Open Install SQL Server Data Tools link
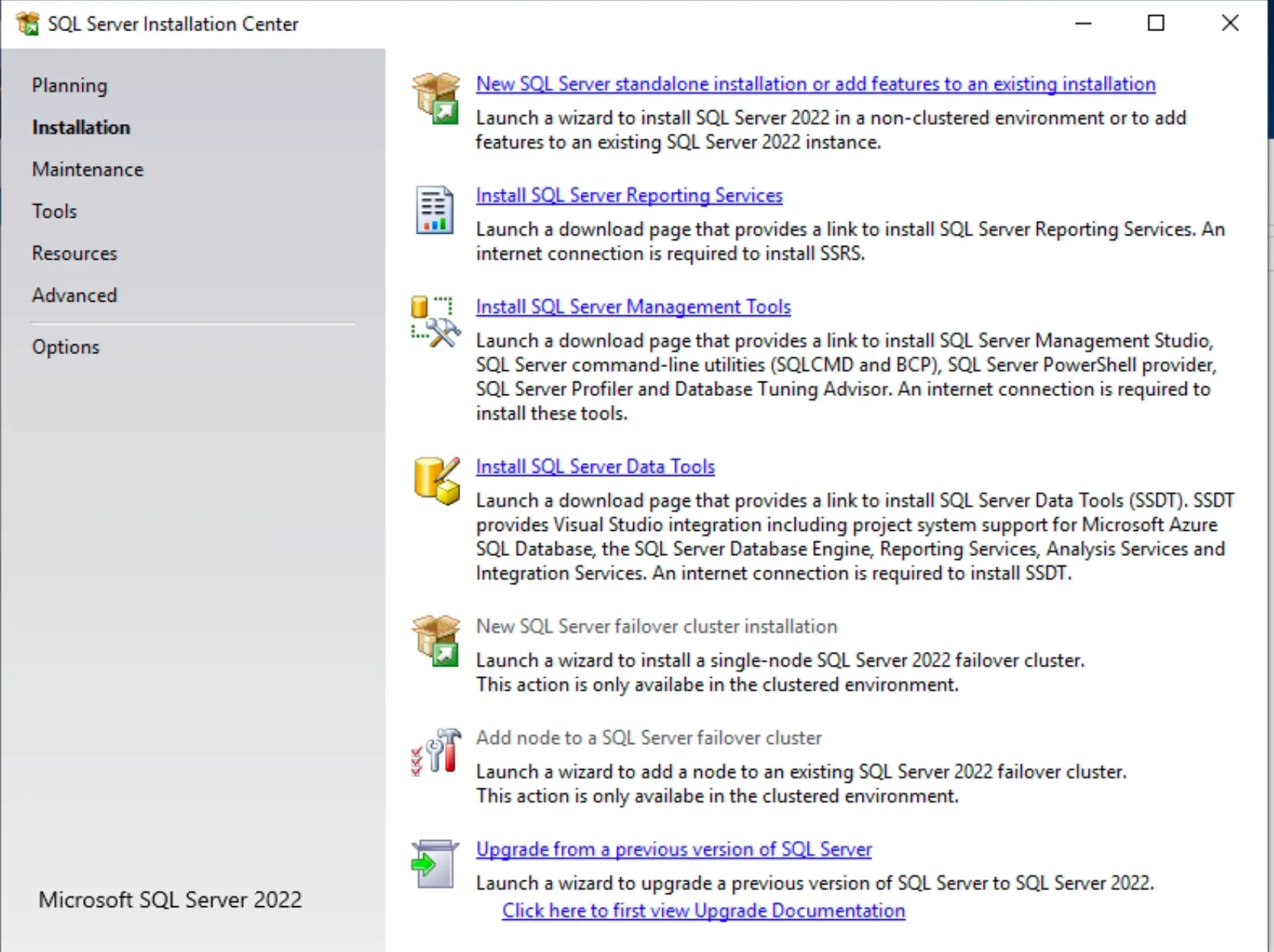1274x952 pixels. click(x=596, y=467)
